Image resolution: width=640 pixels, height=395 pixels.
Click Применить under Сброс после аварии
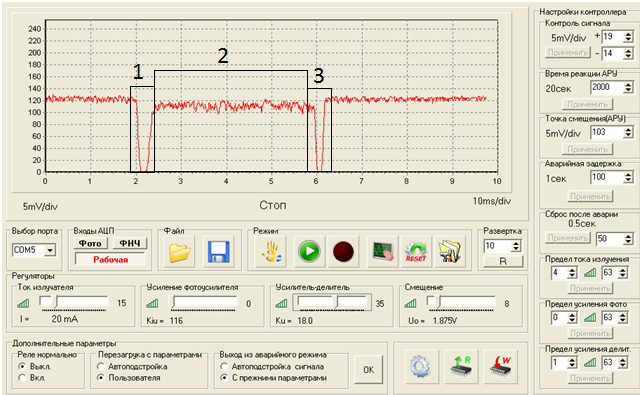[568, 238]
